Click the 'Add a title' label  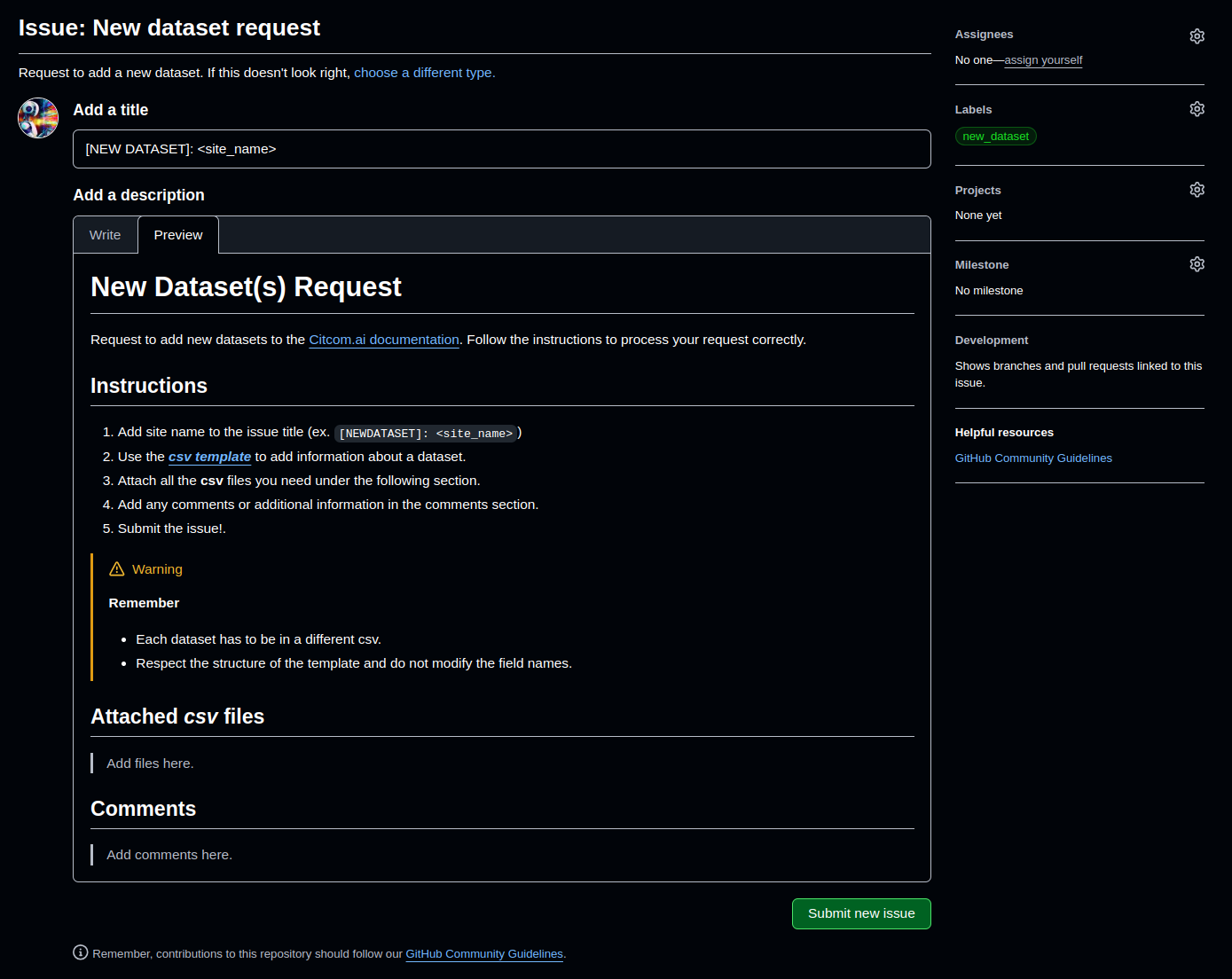(x=110, y=110)
